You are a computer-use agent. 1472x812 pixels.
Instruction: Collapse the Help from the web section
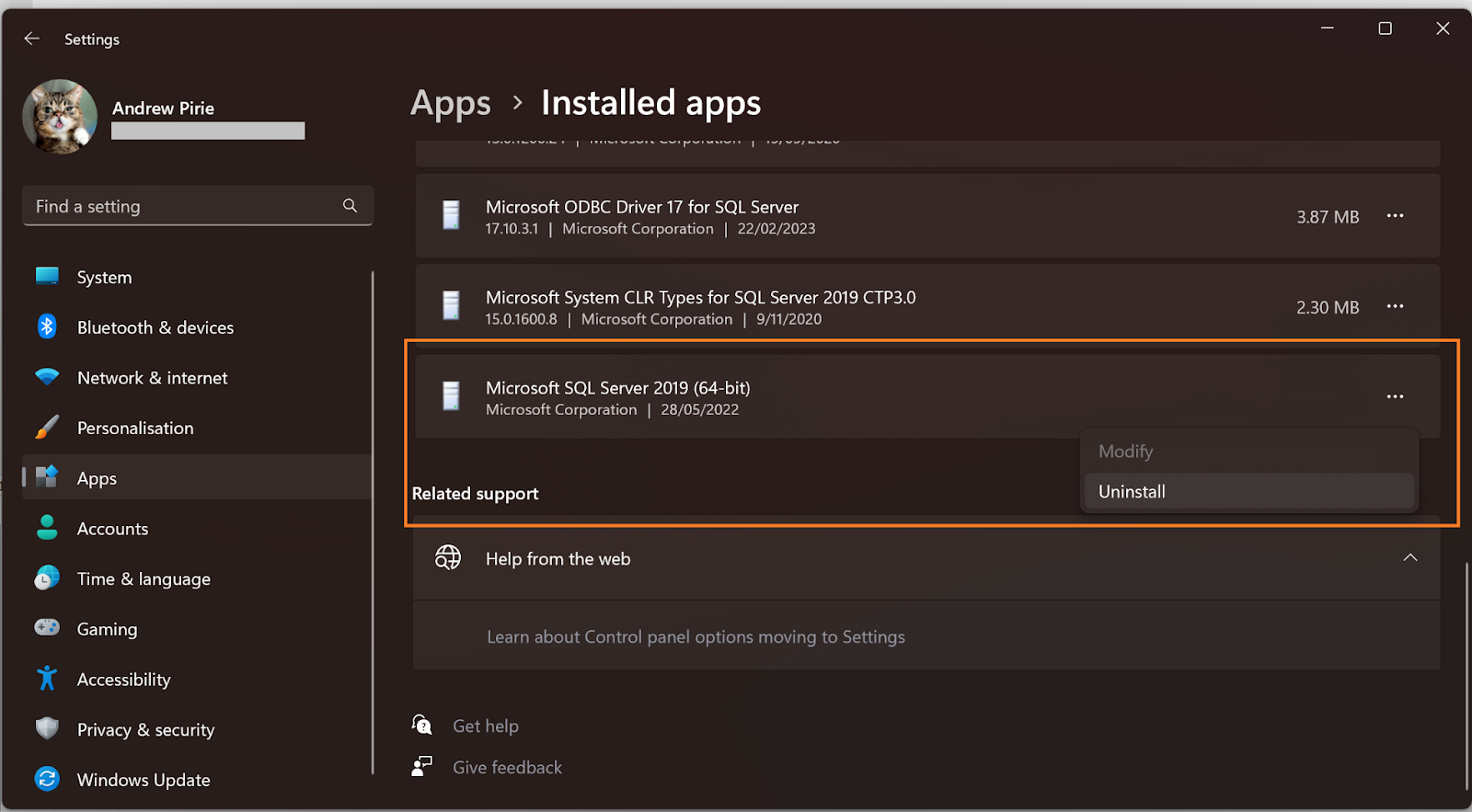coord(1409,557)
